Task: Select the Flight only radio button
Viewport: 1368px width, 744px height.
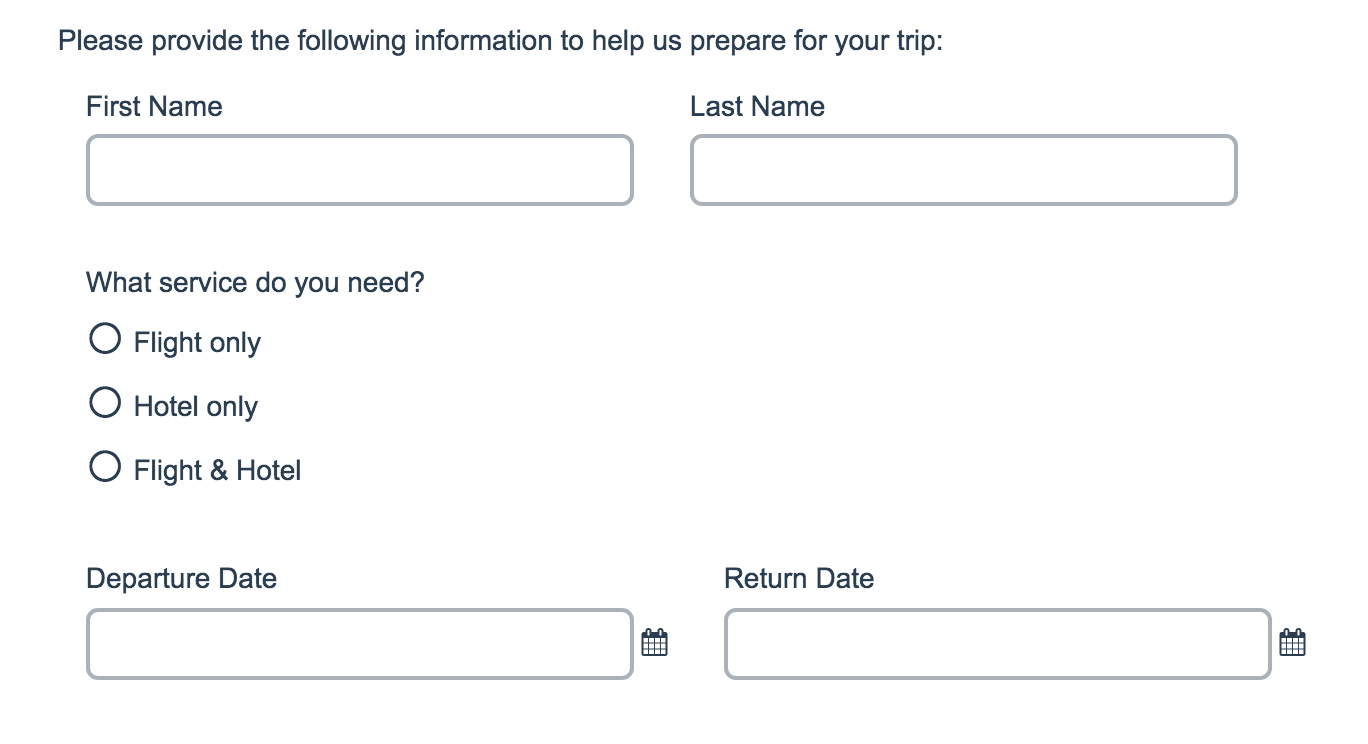Action: 105,339
